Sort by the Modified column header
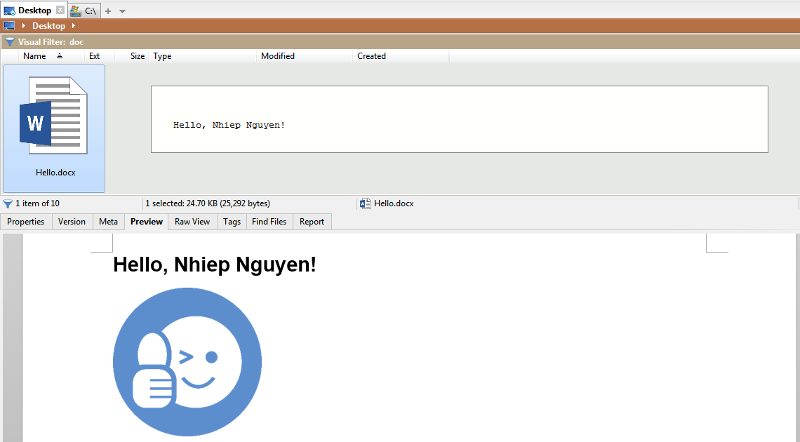Screen dimensions: 800x442 tap(278, 56)
